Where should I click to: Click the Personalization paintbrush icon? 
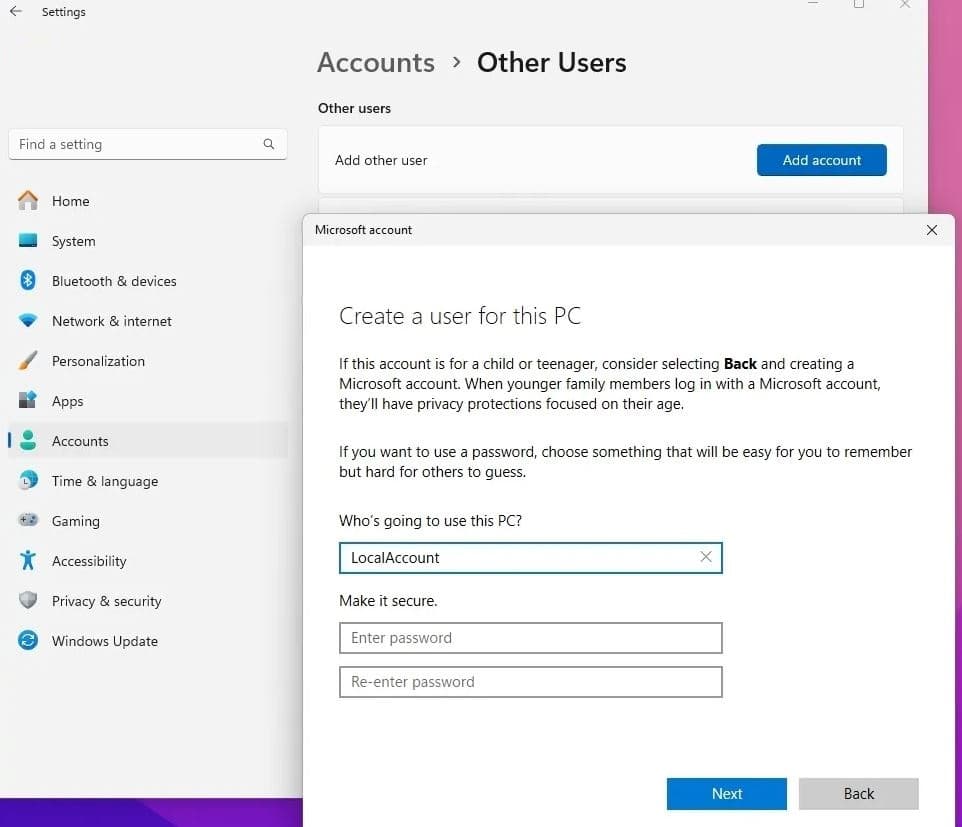tap(28, 361)
